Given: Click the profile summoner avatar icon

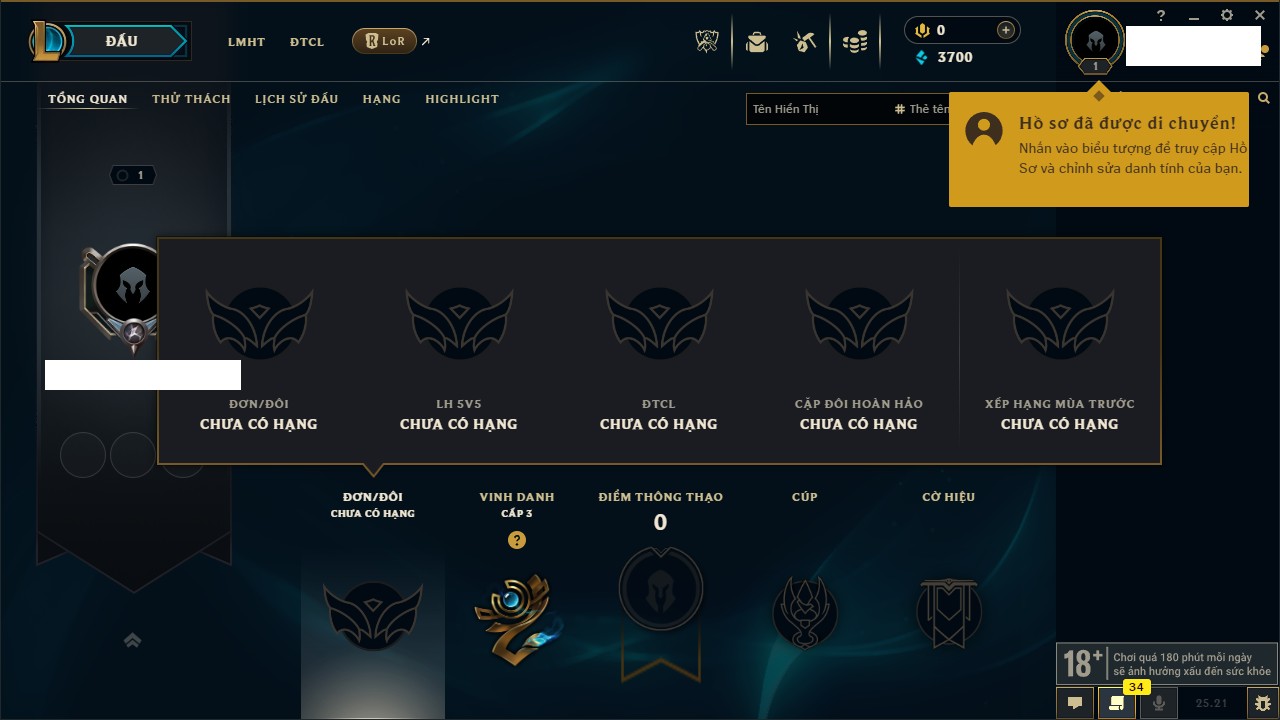Looking at the screenshot, I should (x=1095, y=40).
